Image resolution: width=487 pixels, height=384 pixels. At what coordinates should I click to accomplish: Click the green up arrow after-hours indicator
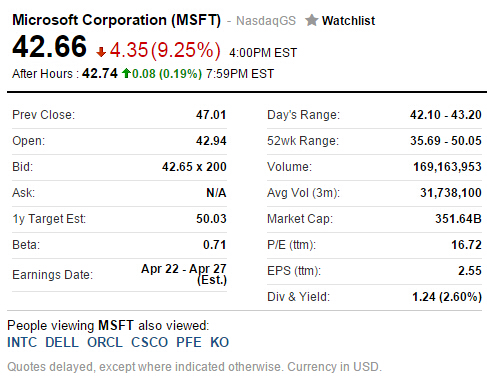(x=126, y=73)
